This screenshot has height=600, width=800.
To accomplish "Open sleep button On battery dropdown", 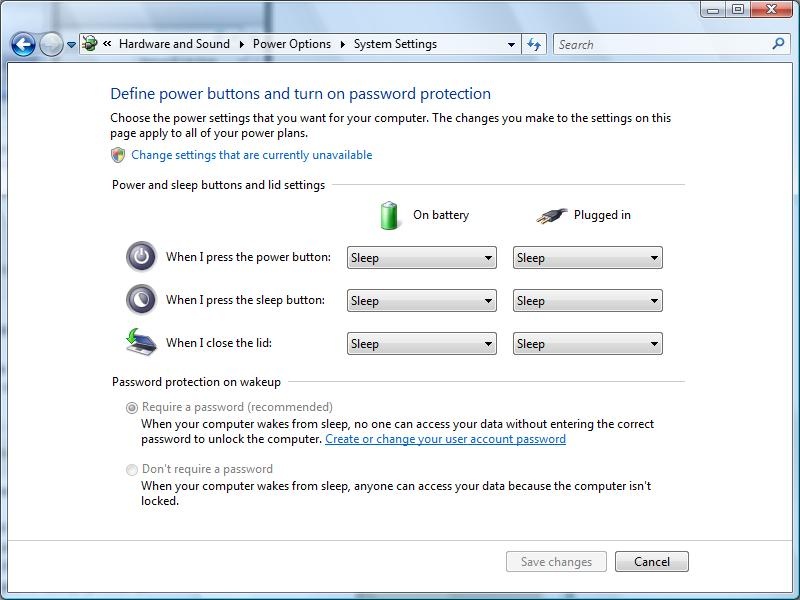I will point(422,301).
